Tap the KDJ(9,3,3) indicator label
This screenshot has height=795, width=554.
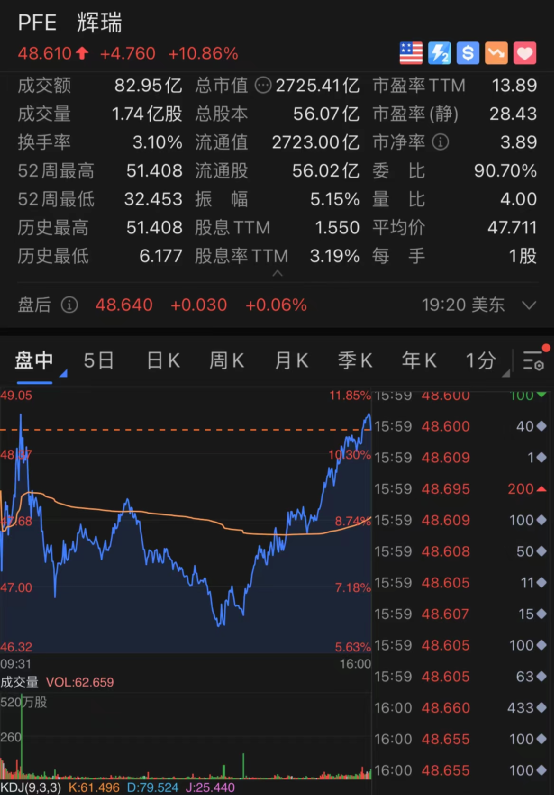click(30, 788)
